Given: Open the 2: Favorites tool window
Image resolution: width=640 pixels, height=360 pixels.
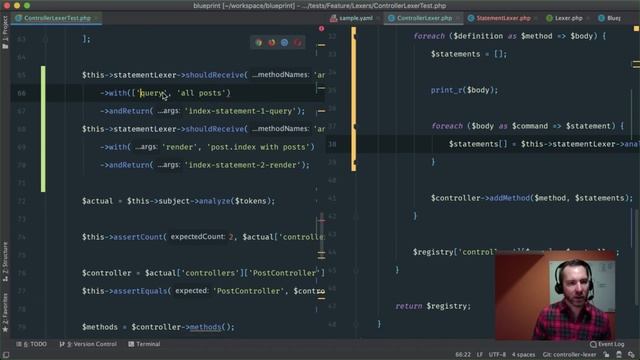Looking at the screenshot, I should (x=5, y=313).
